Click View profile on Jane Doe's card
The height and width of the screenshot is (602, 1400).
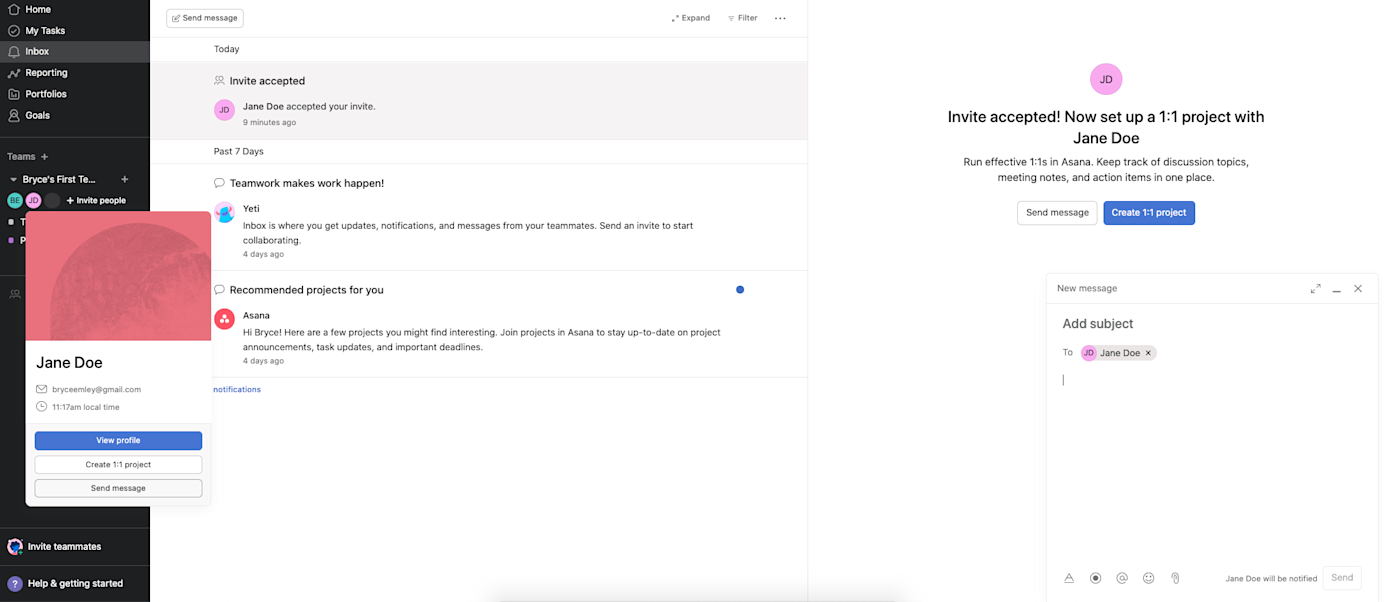(x=118, y=440)
